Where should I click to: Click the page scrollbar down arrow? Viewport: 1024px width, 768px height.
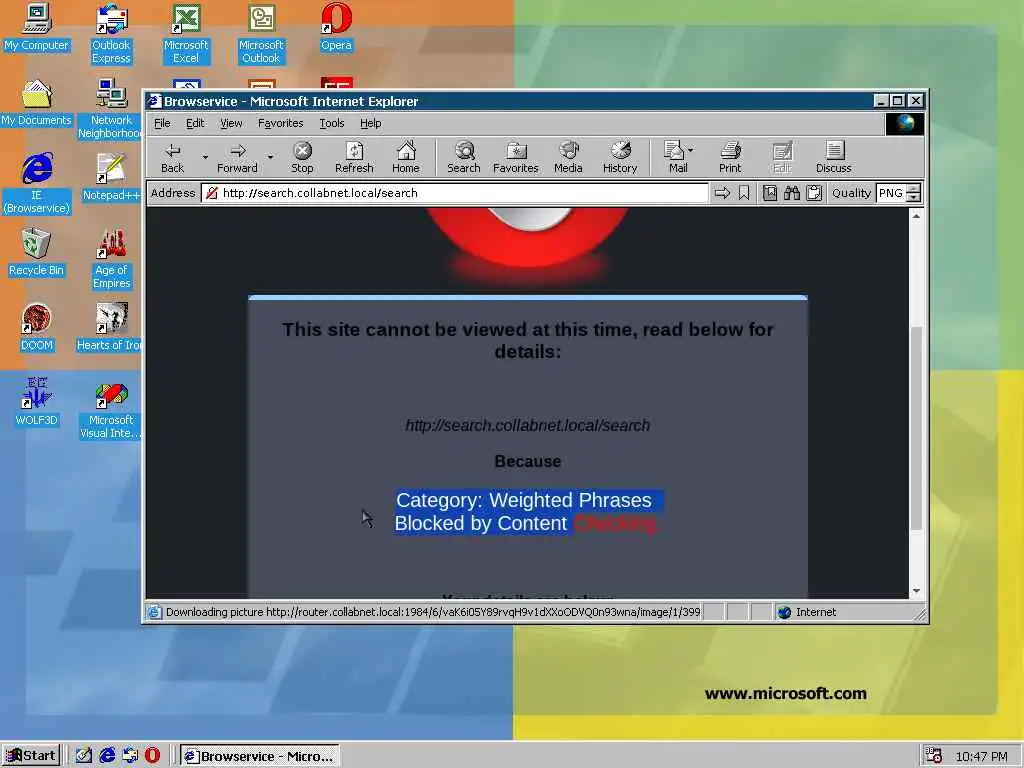pyautogui.click(x=916, y=590)
